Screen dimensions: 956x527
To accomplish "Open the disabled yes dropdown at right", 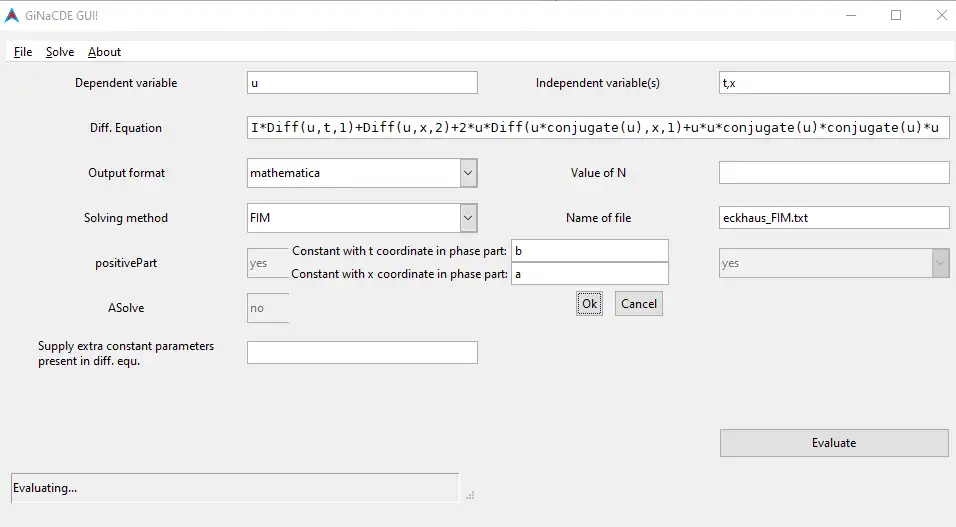I will pos(939,263).
